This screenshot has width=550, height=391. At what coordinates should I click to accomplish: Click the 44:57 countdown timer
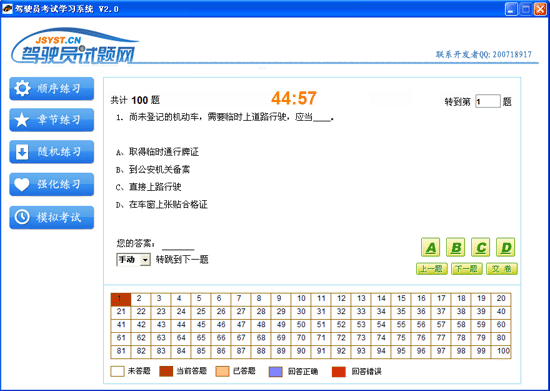click(294, 98)
